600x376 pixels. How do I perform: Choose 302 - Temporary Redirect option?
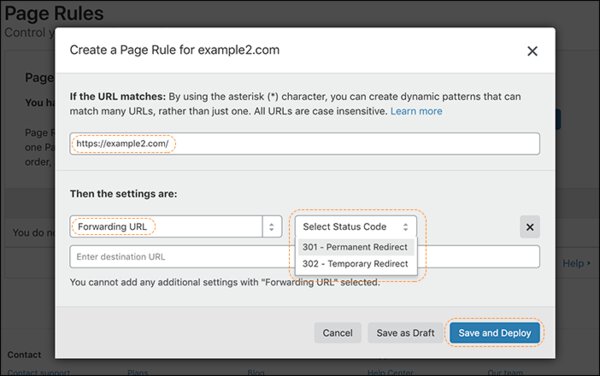point(355,264)
